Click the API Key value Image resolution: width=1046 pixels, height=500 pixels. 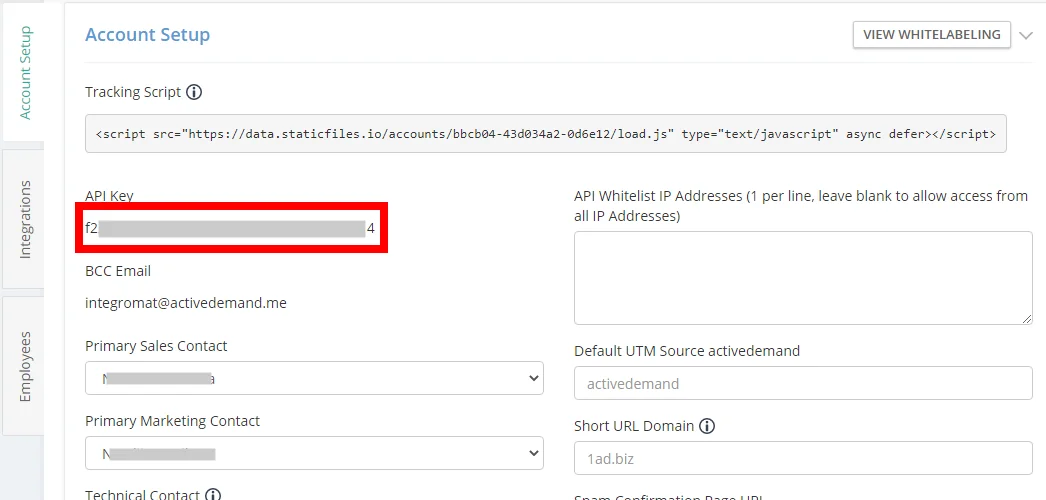(230, 229)
